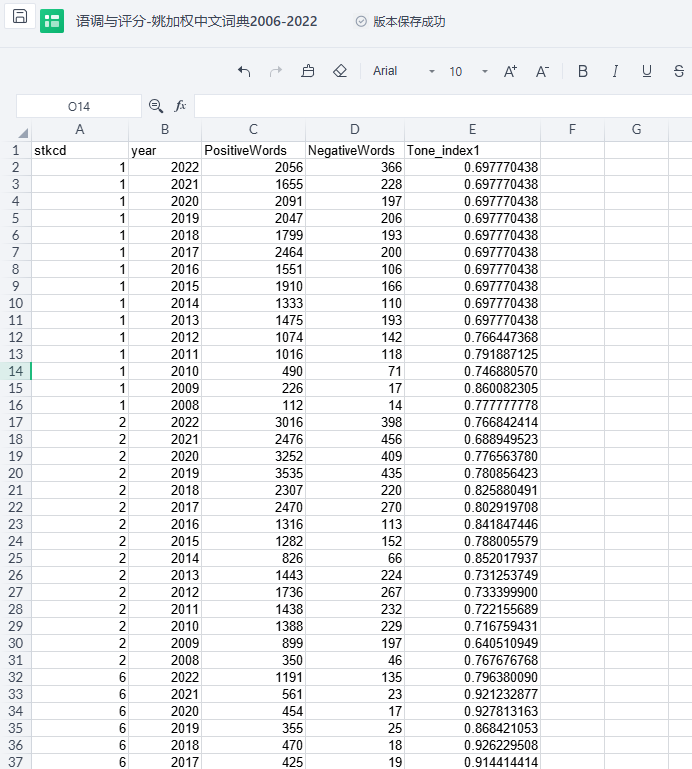Open the font size dropdown
This screenshot has height=769, width=692.
tap(485, 71)
